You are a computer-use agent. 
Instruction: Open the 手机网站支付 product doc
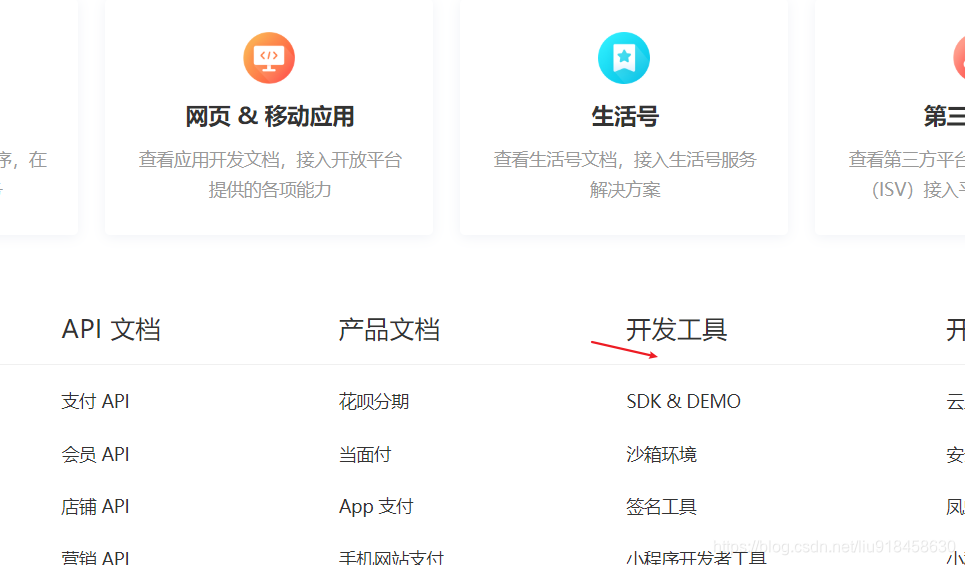(391, 556)
